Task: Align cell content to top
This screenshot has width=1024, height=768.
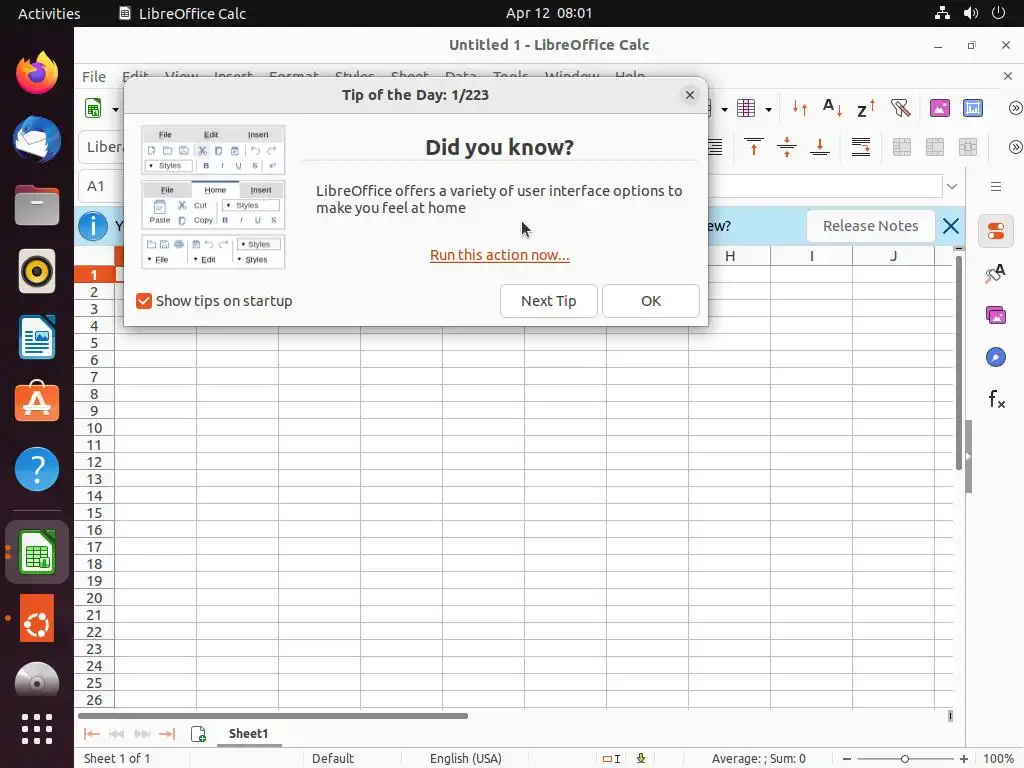Action: (754, 147)
